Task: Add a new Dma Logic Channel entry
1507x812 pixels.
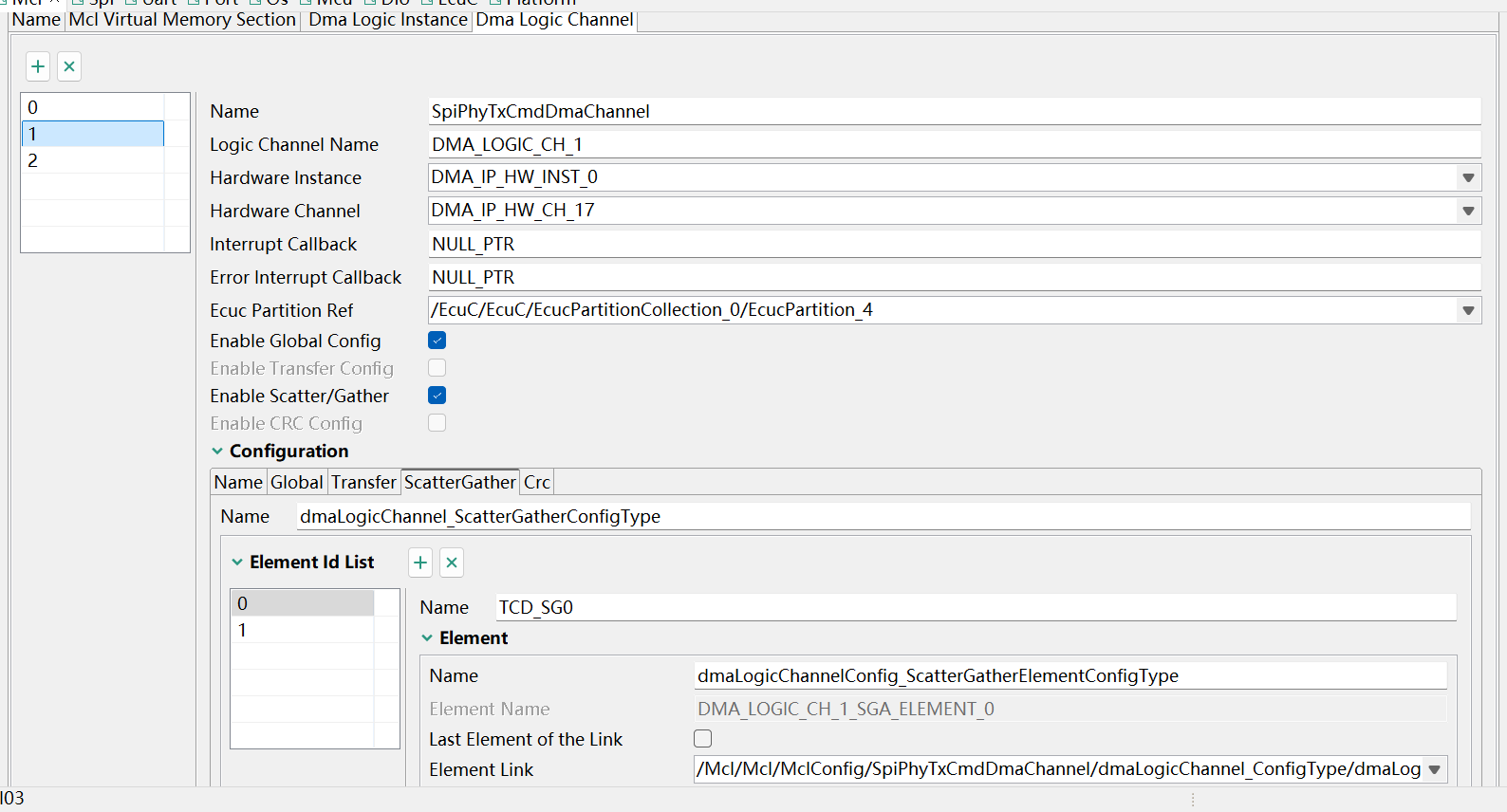Action: click(38, 66)
